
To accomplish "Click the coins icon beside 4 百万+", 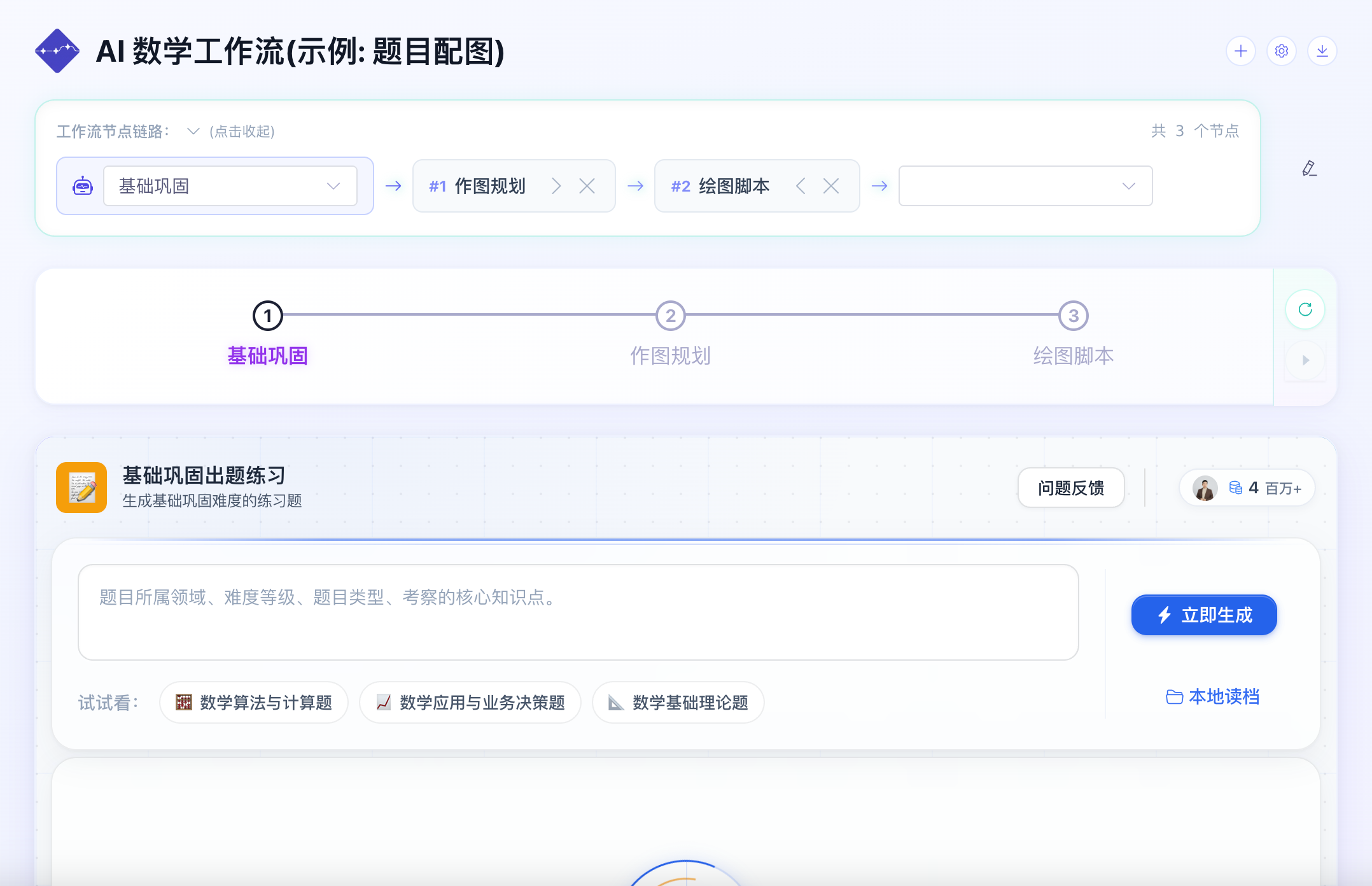I will coord(1235,488).
